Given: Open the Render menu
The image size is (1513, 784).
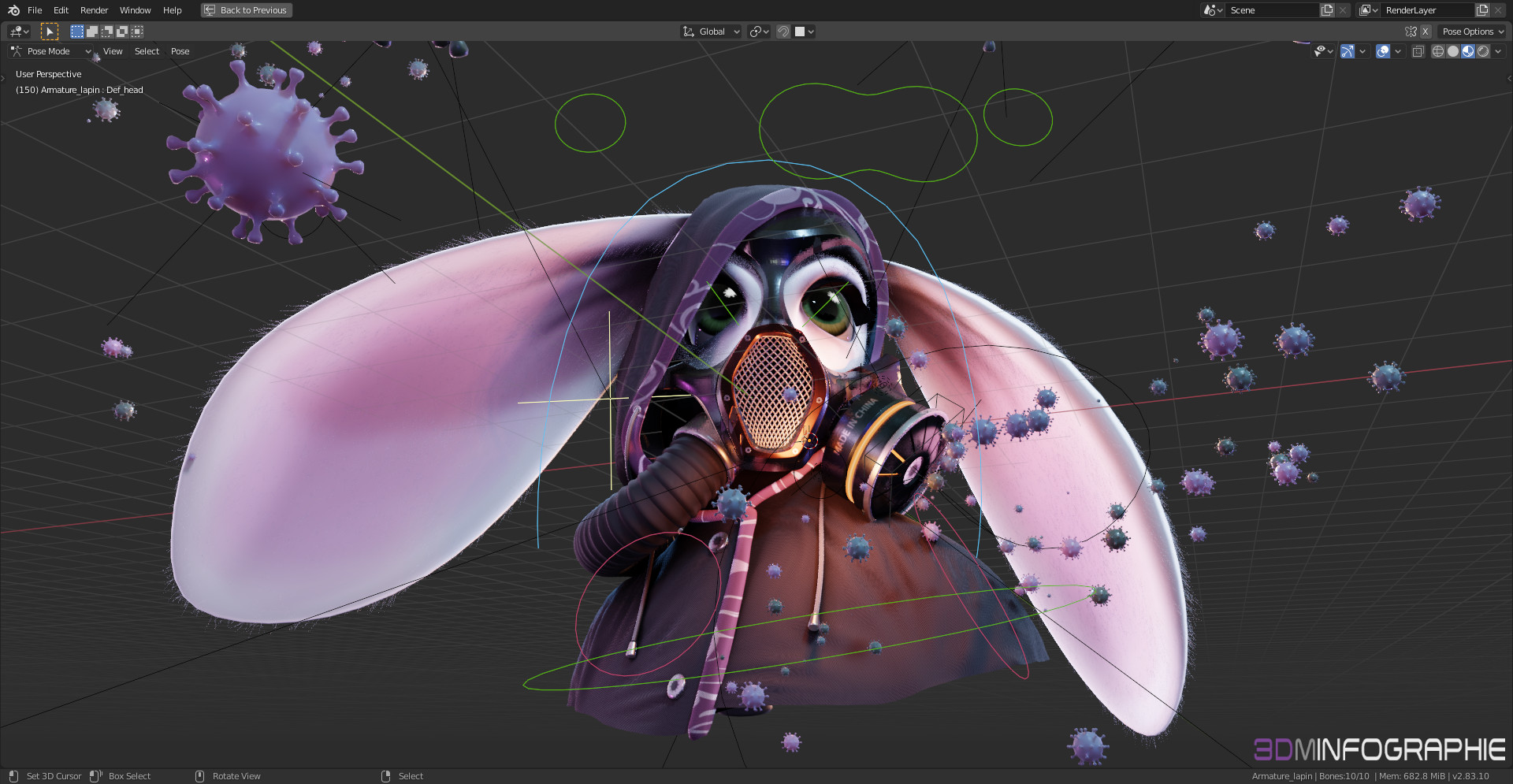Looking at the screenshot, I should point(94,10).
